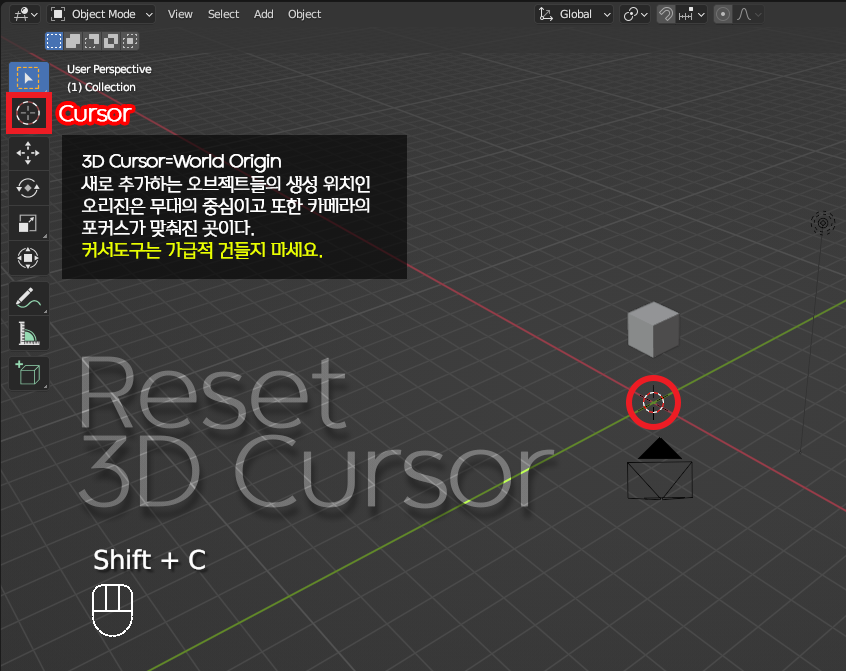Select the Move tool
Screen dimensions: 846x671
[x=29, y=153]
